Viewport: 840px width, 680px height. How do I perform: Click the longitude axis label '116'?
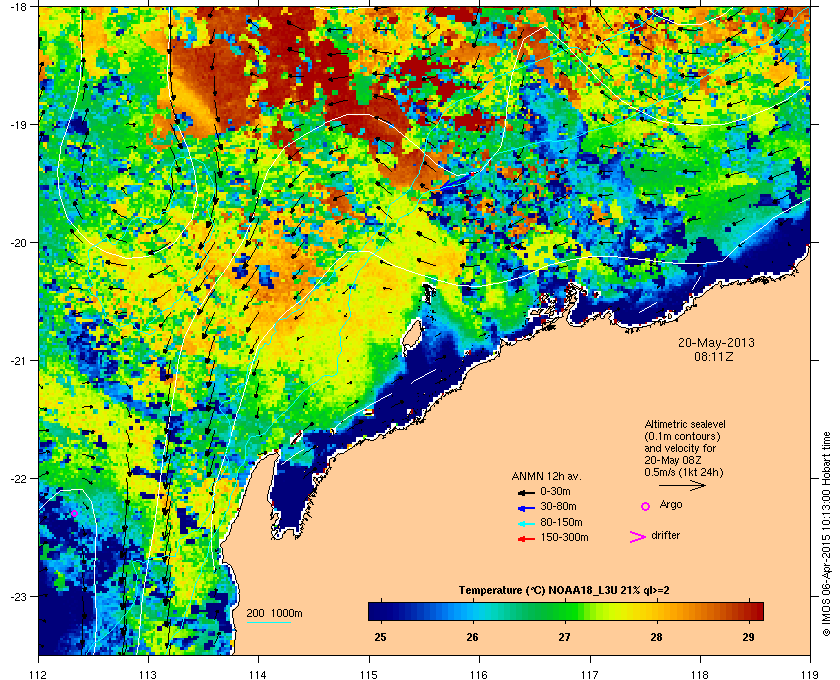[479, 675]
